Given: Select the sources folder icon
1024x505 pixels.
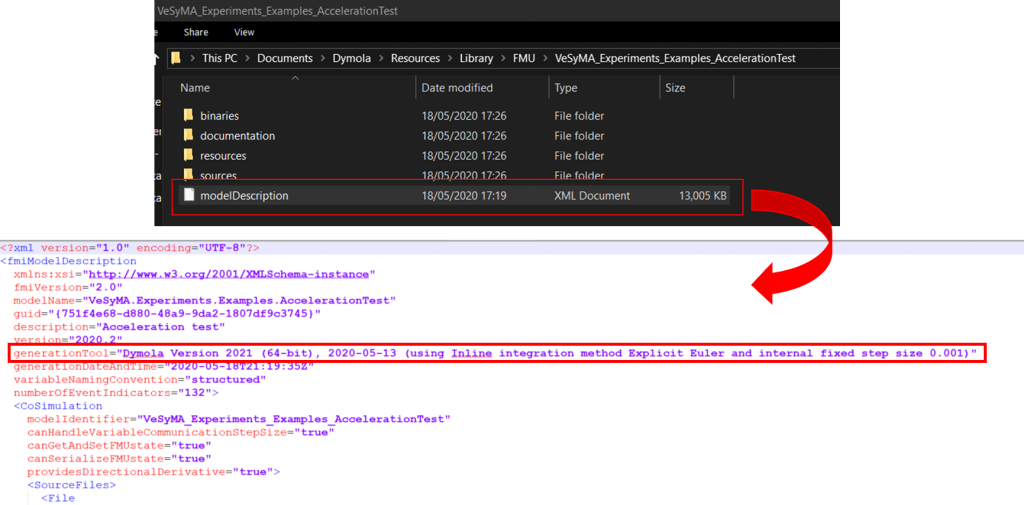Looking at the screenshot, I should 188,174.
